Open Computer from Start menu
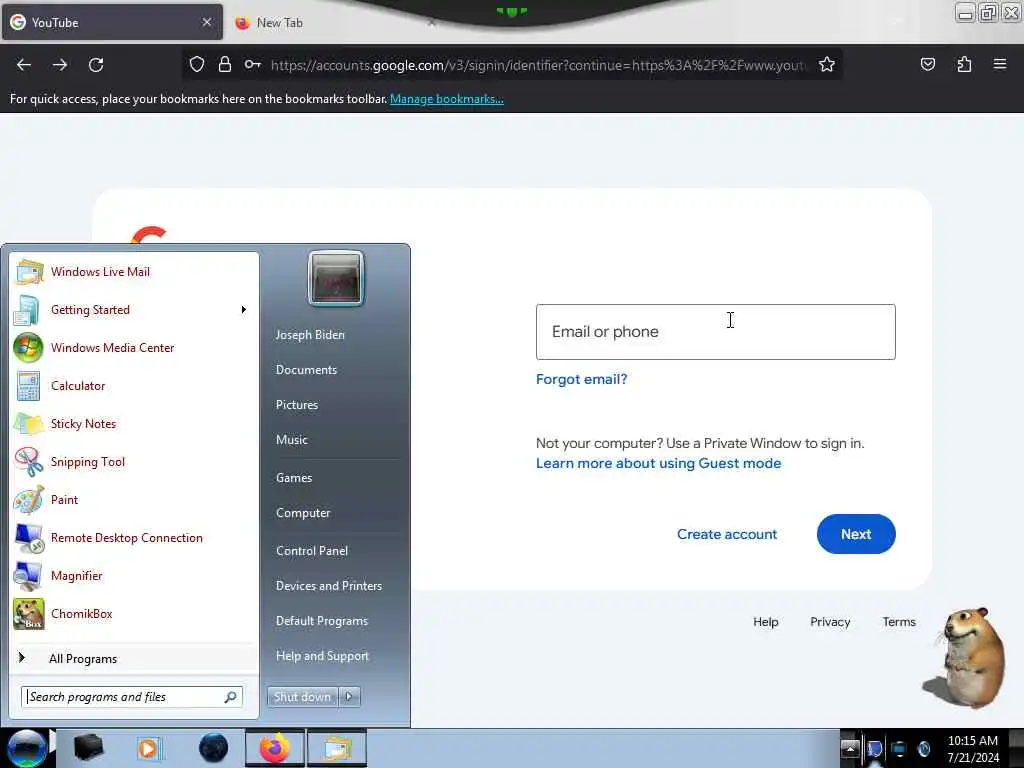1024x768 pixels. coord(303,513)
